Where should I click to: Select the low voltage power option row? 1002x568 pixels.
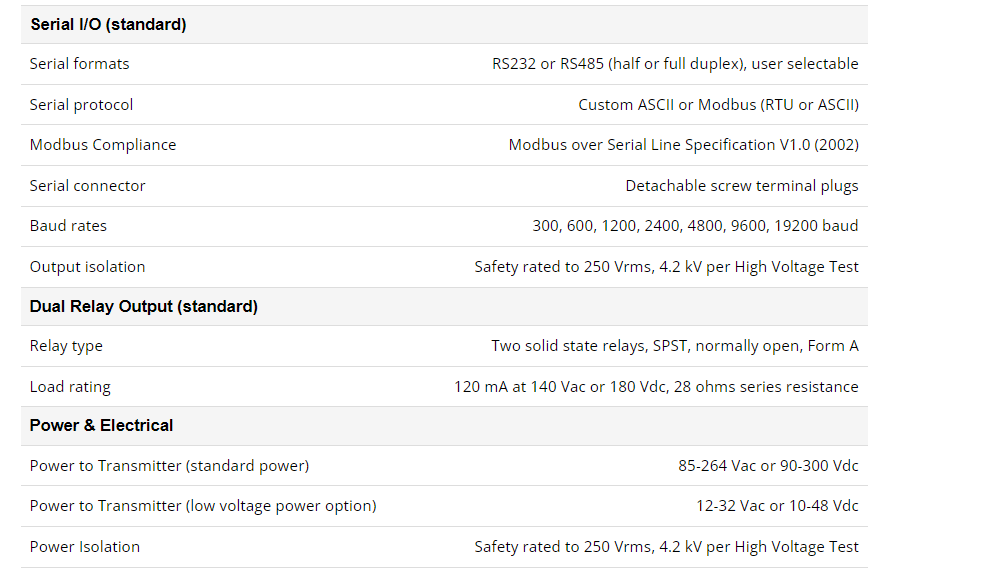pyautogui.click(x=444, y=506)
